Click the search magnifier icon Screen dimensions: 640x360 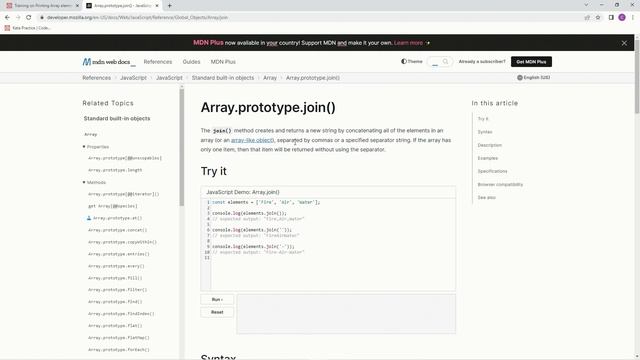pyautogui.click(x=445, y=62)
